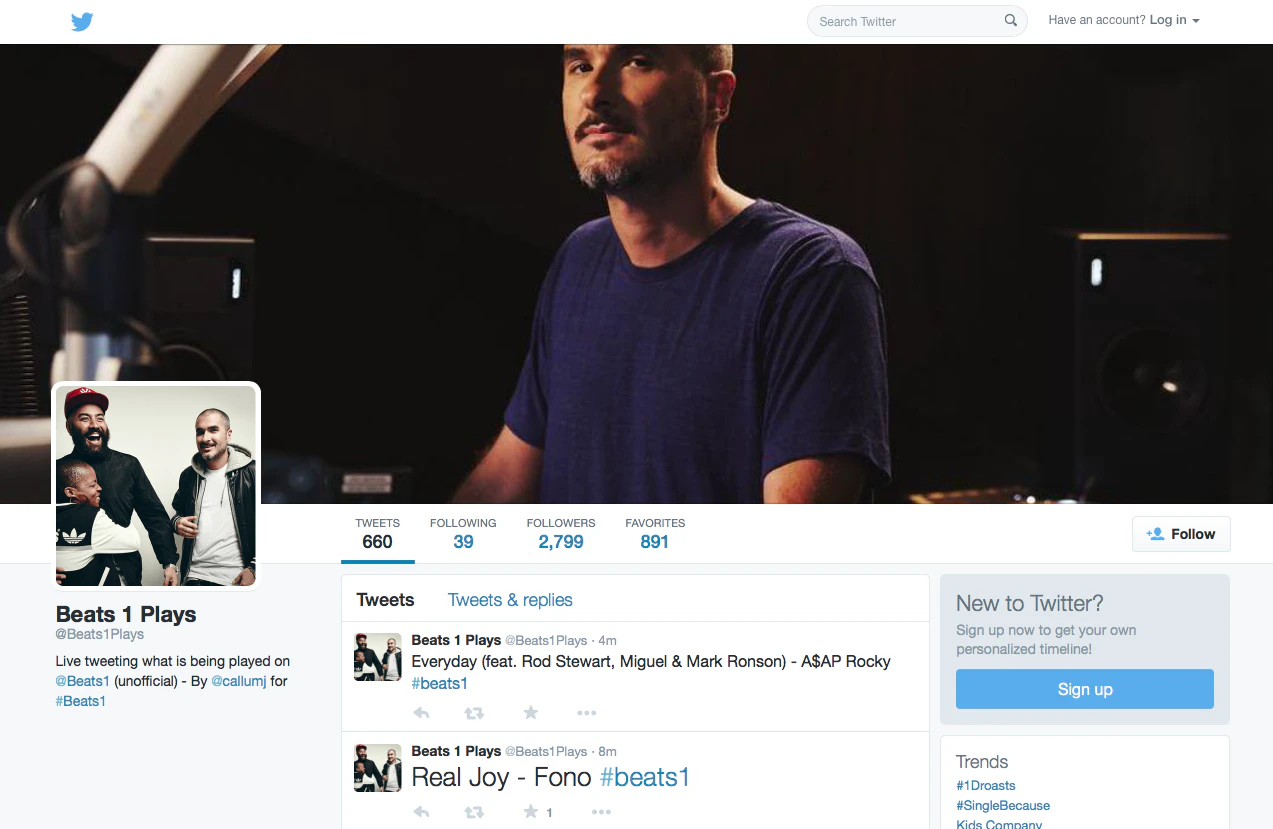Reply to the Real Joy - Fono tweet
The height and width of the screenshot is (829, 1273).
pyautogui.click(x=421, y=812)
